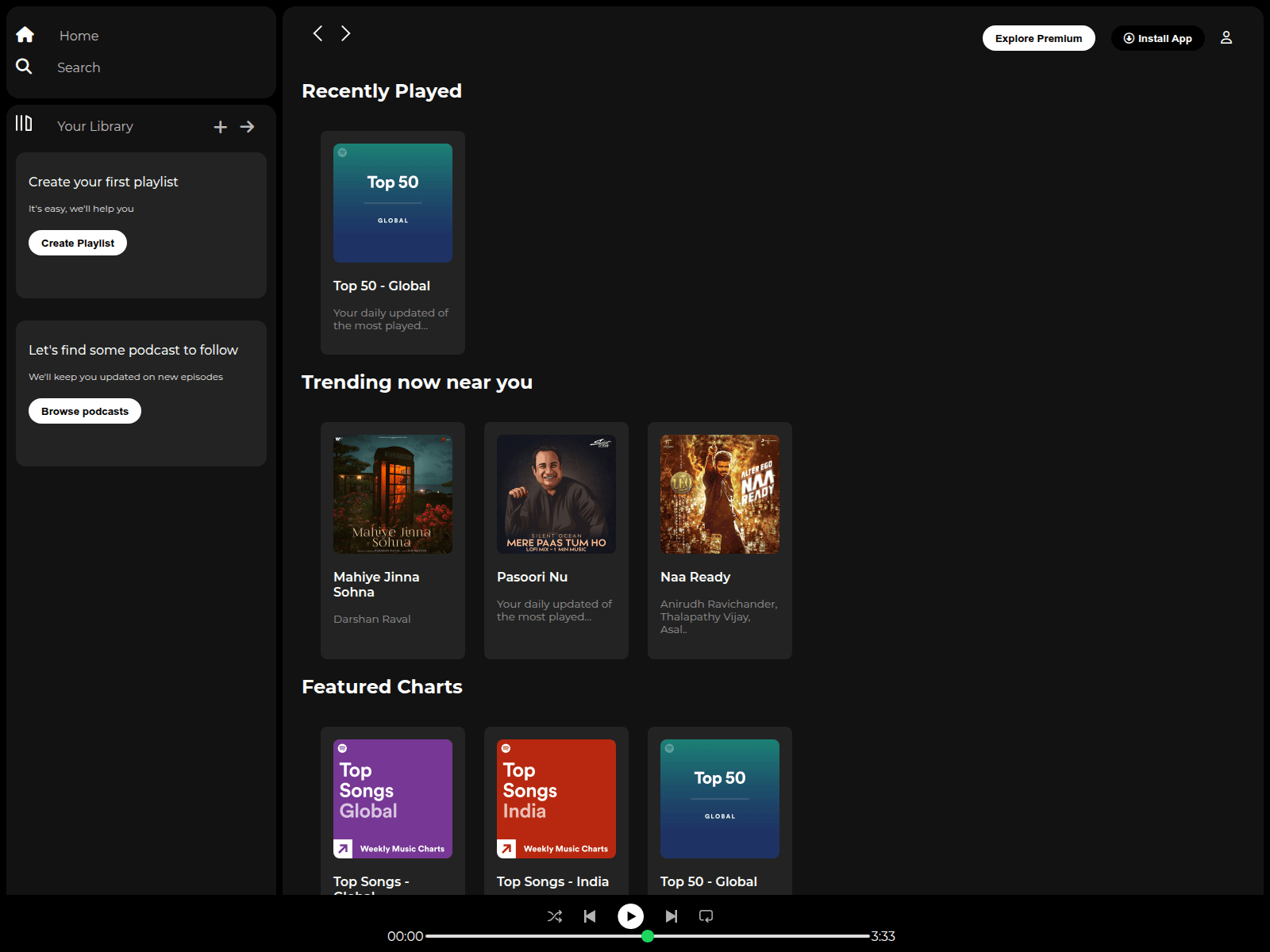Click 'Naa Ready' song title

coord(695,577)
